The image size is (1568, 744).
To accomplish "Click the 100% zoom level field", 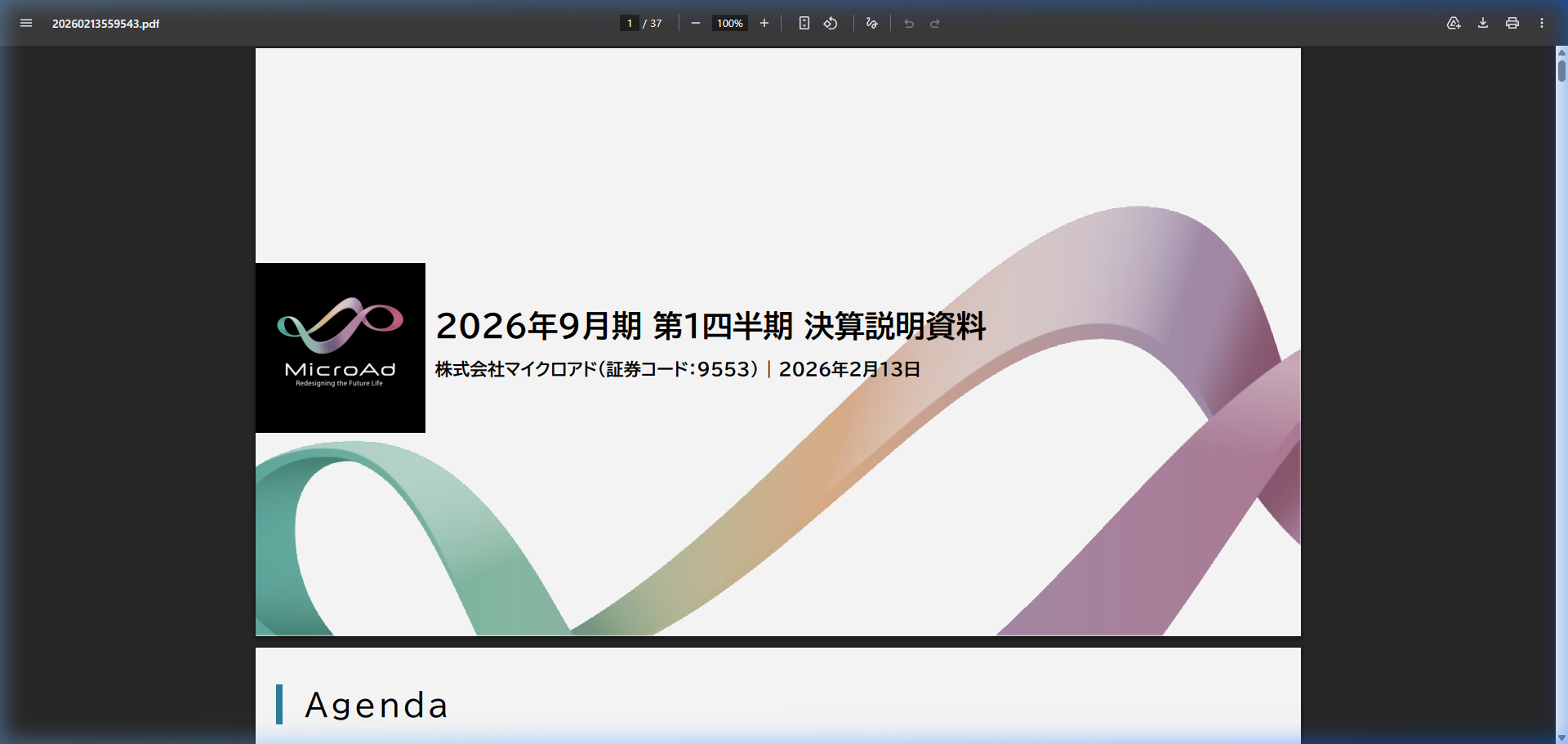I will (729, 23).
